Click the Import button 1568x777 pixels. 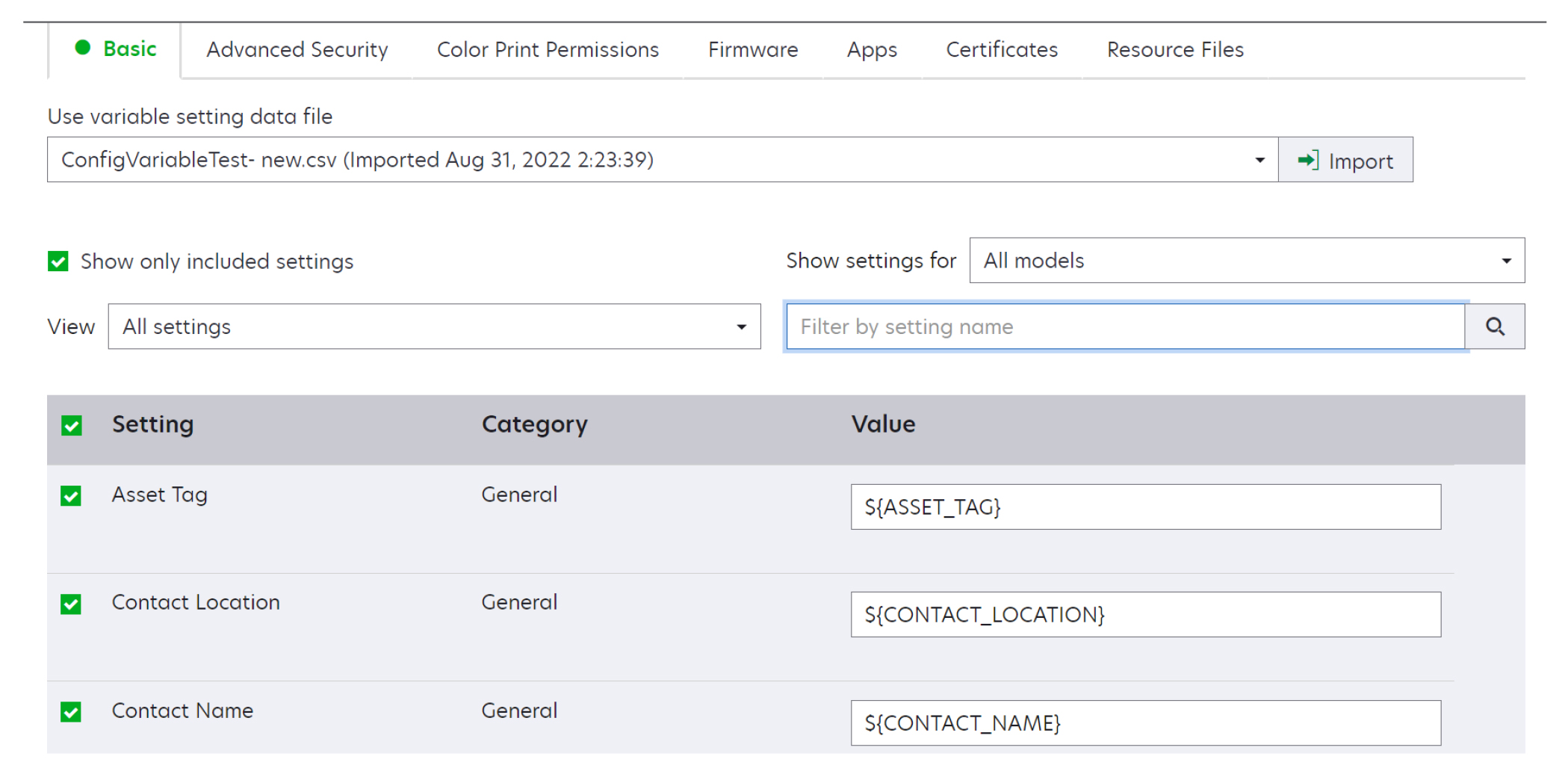[1345, 160]
